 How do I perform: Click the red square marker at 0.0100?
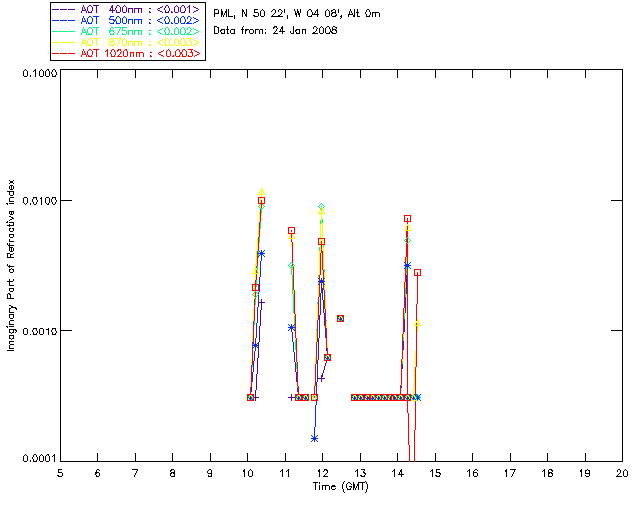tap(261, 200)
